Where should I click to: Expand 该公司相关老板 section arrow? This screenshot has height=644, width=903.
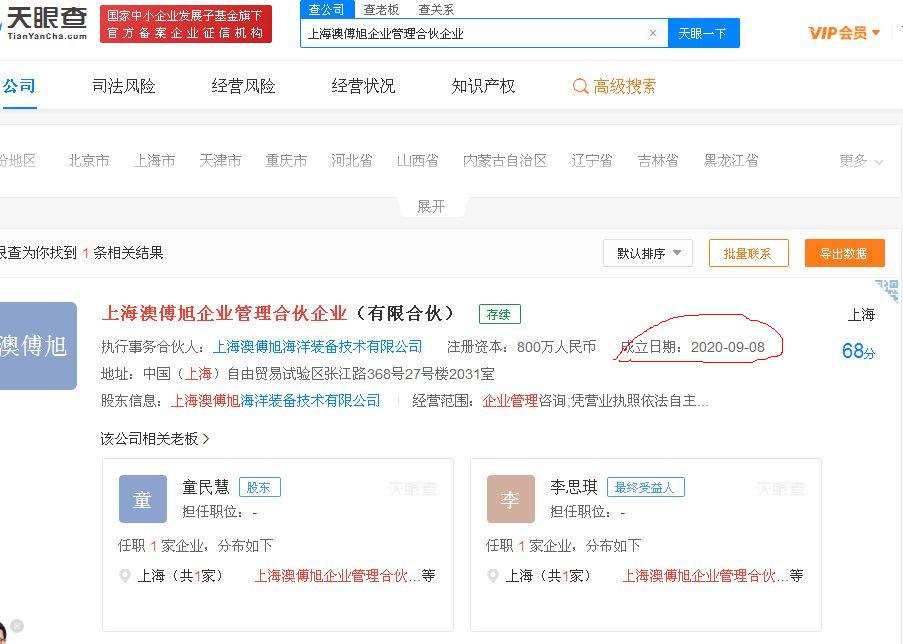(206, 439)
